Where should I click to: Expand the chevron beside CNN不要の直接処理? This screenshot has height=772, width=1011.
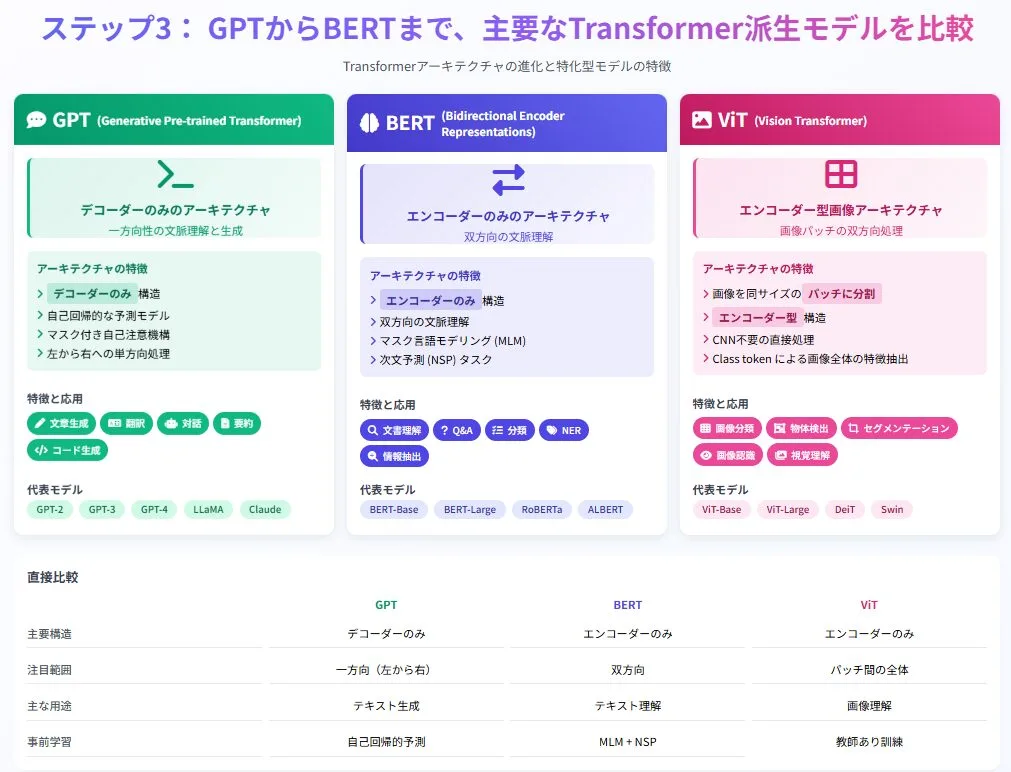706,340
